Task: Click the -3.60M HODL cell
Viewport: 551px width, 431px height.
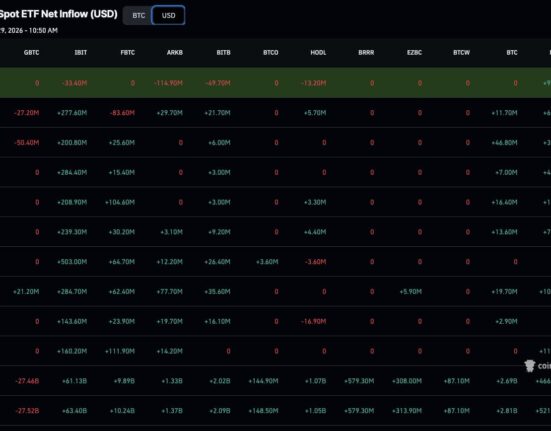Action: pos(316,262)
